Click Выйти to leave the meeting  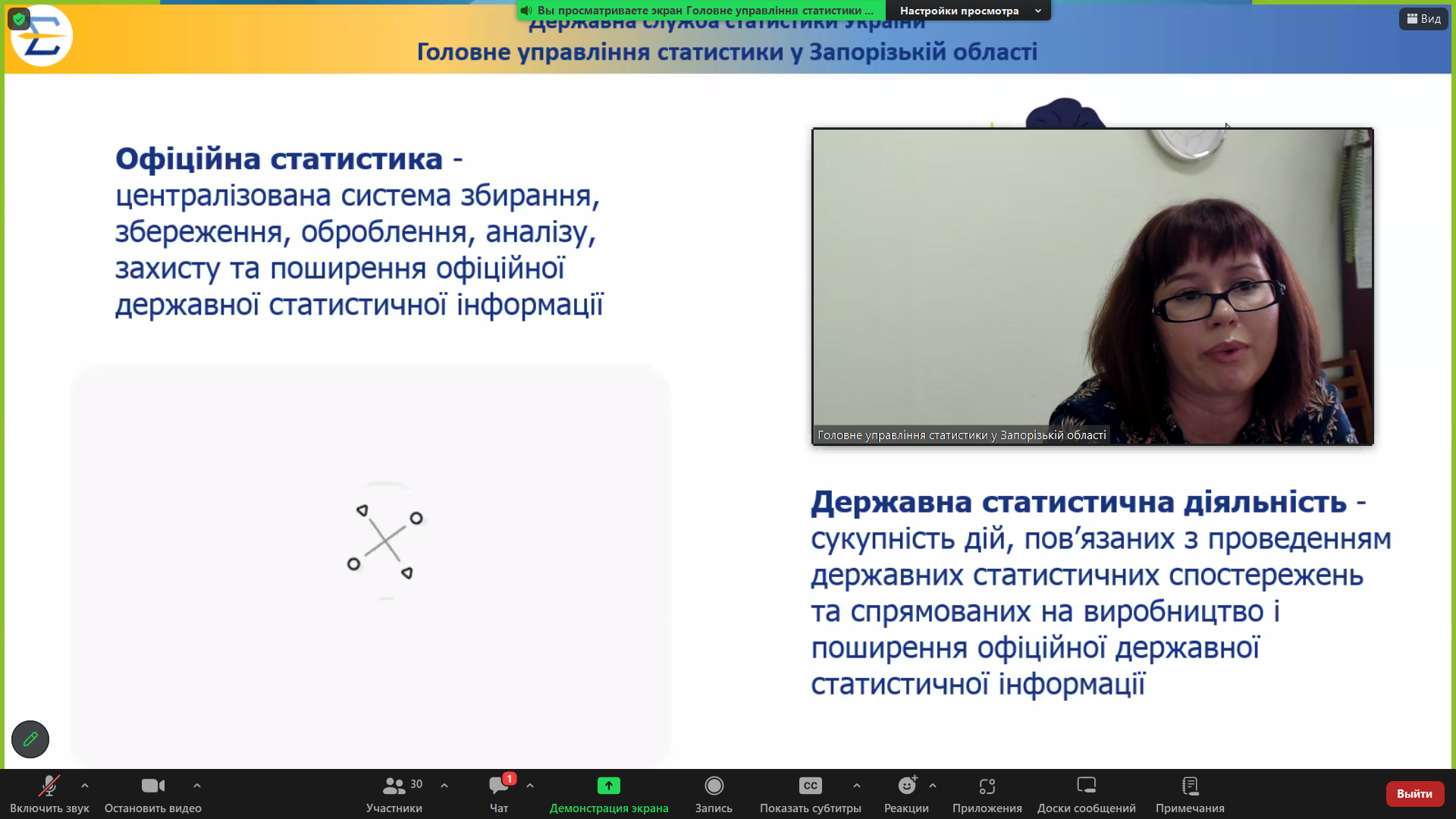1414,793
